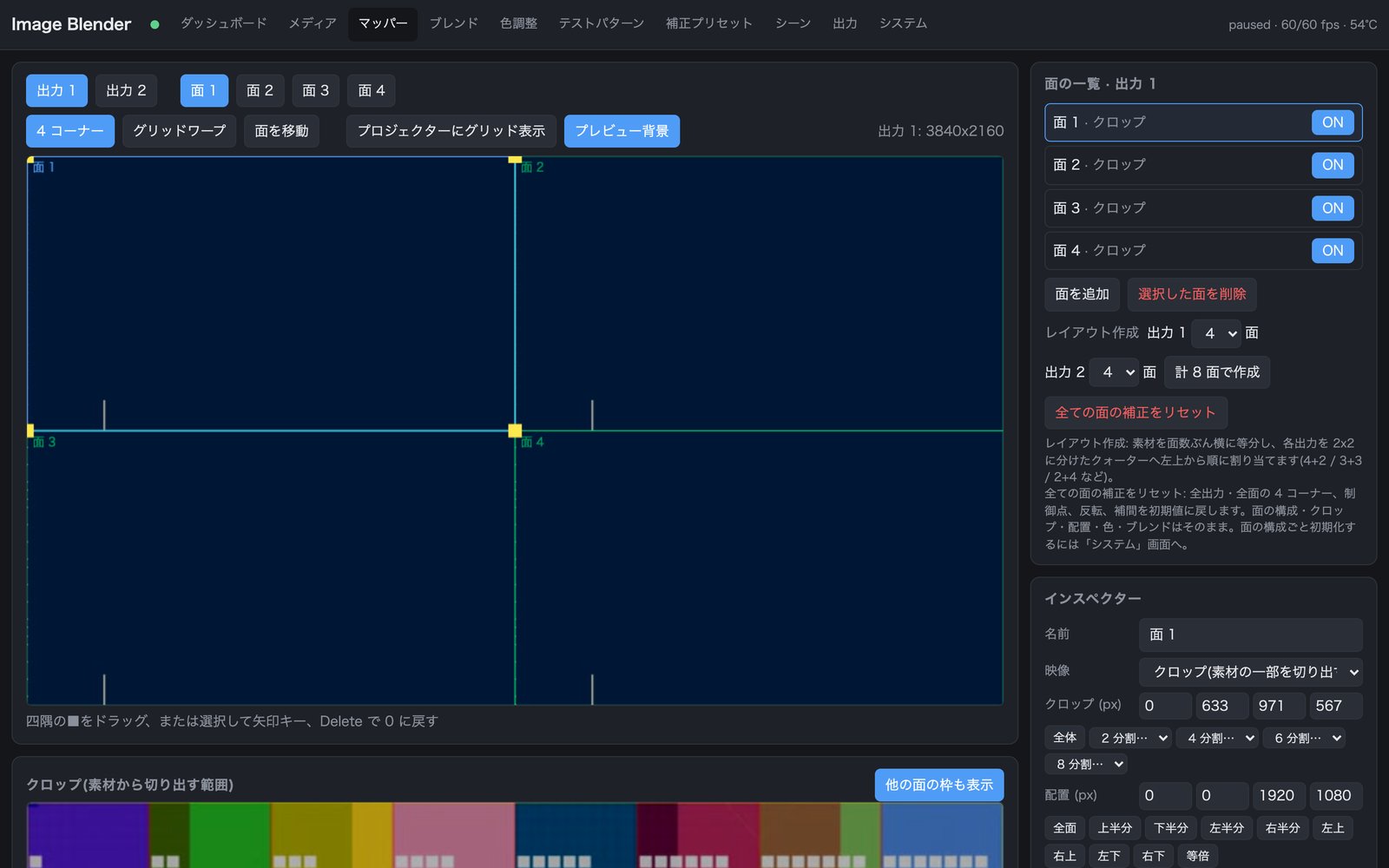The image size is (1389, 868).
Task: Open the ダッシュボード tab
Action: point(223,23)
